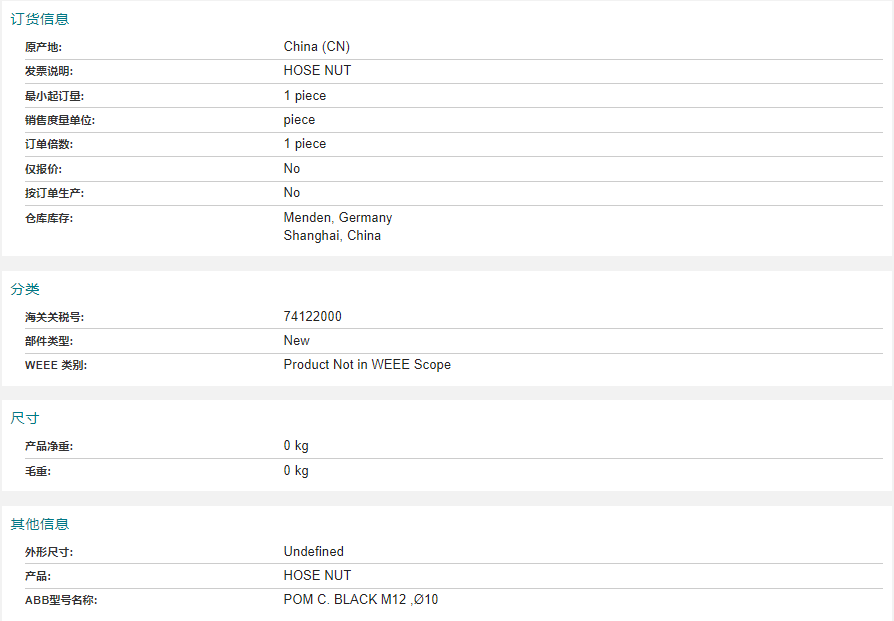Click the 按订单生产 No value
This screenshot has height=621, width=894.
(291, 193)
